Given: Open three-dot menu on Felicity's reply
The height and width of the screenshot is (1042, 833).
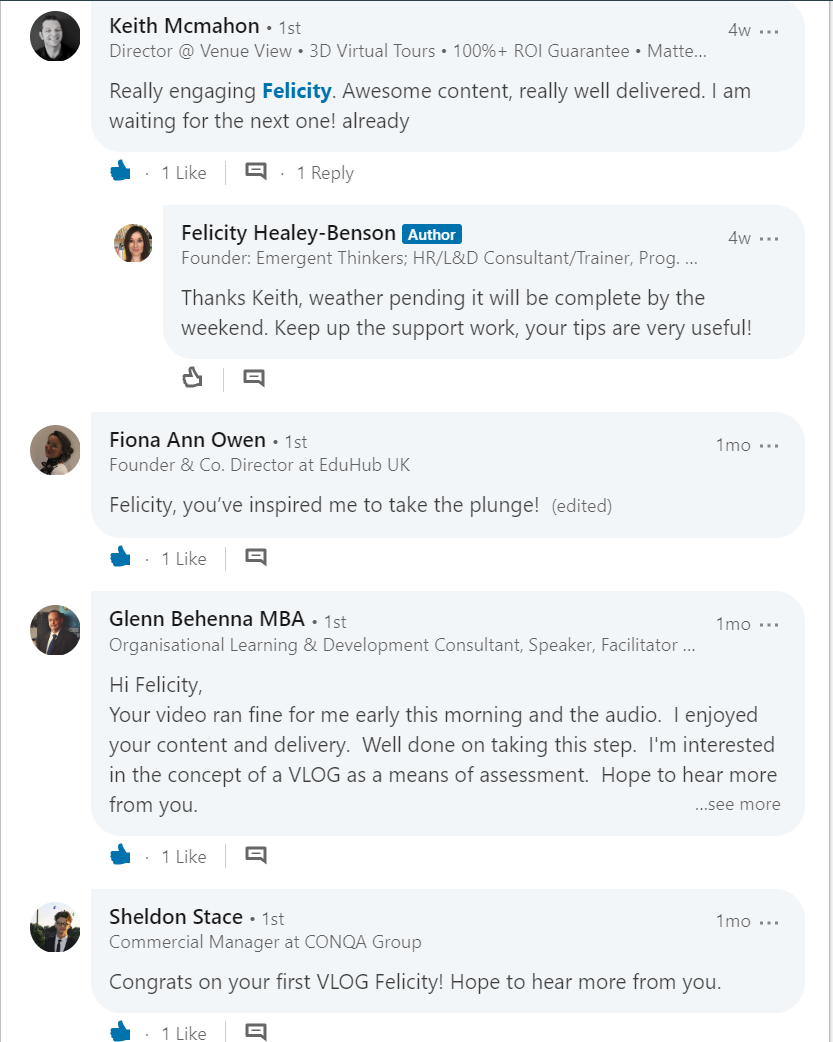Looking at the screenshot, I should point(769,239).
